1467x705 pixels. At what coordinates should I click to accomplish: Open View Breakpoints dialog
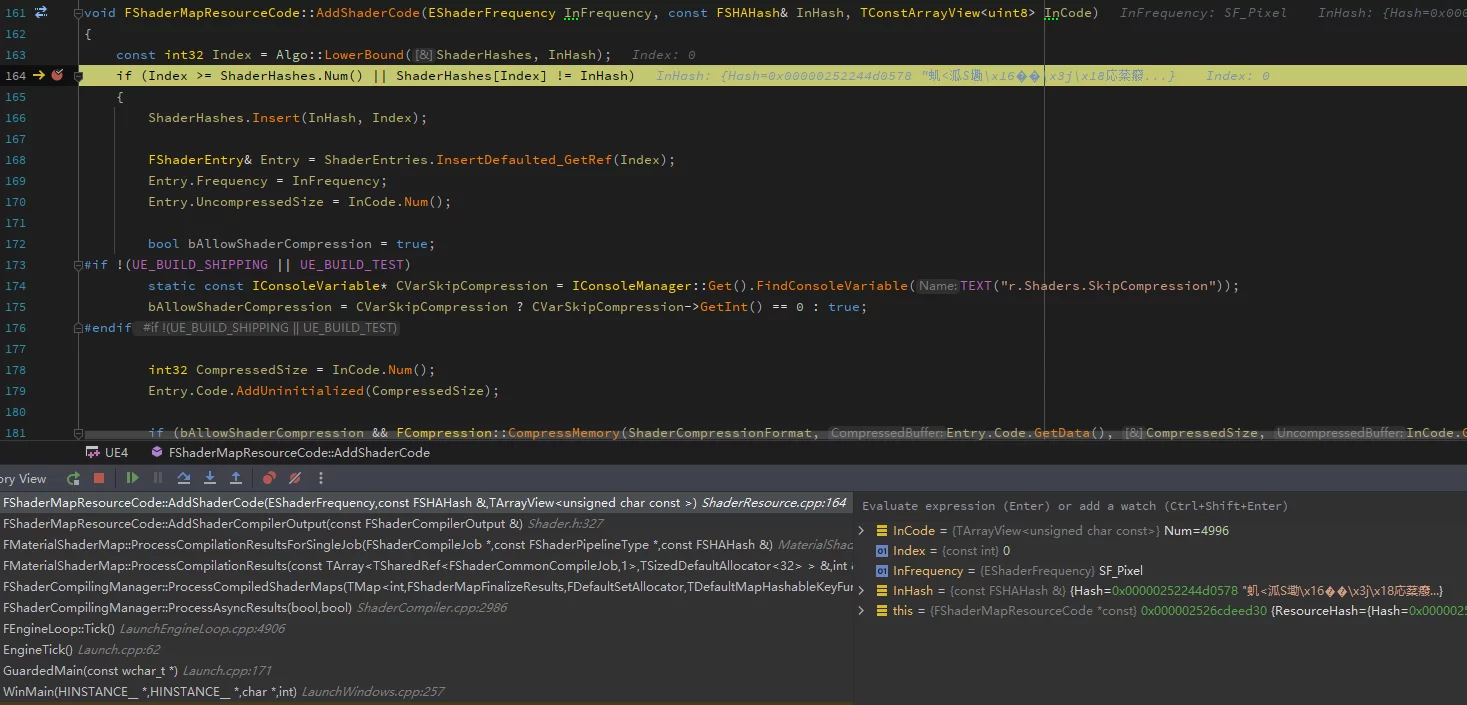[269, 479]
